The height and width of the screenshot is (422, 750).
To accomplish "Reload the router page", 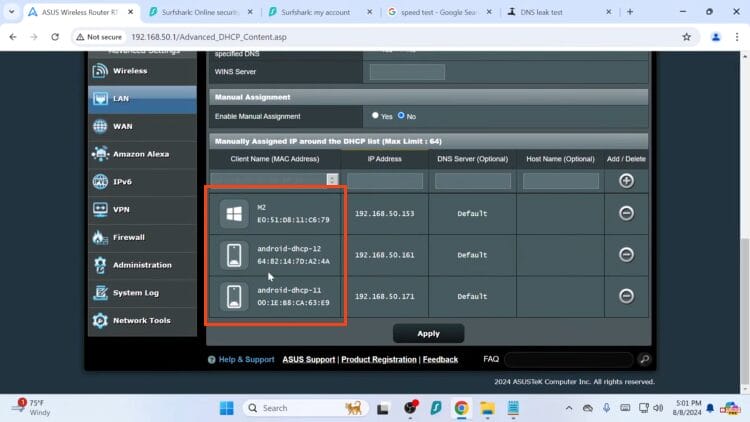I will click(55, 37).
